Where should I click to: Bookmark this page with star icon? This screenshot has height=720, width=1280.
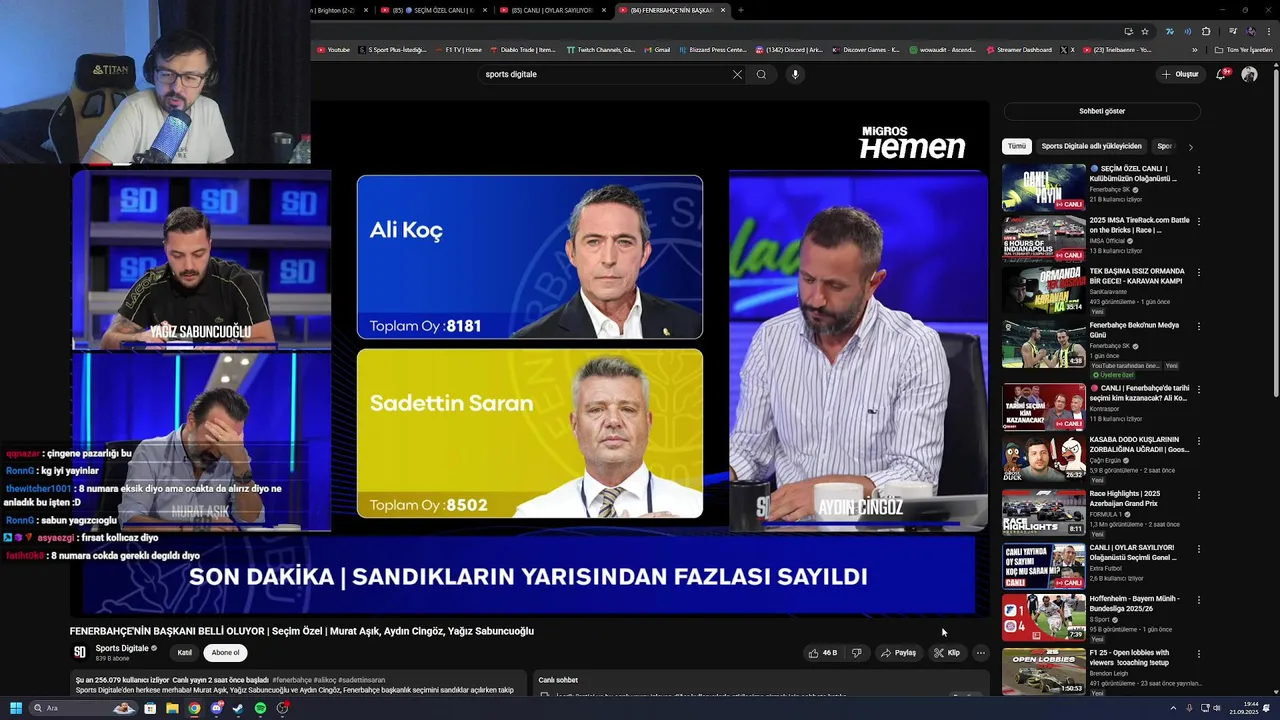[x=1145, y=31]
